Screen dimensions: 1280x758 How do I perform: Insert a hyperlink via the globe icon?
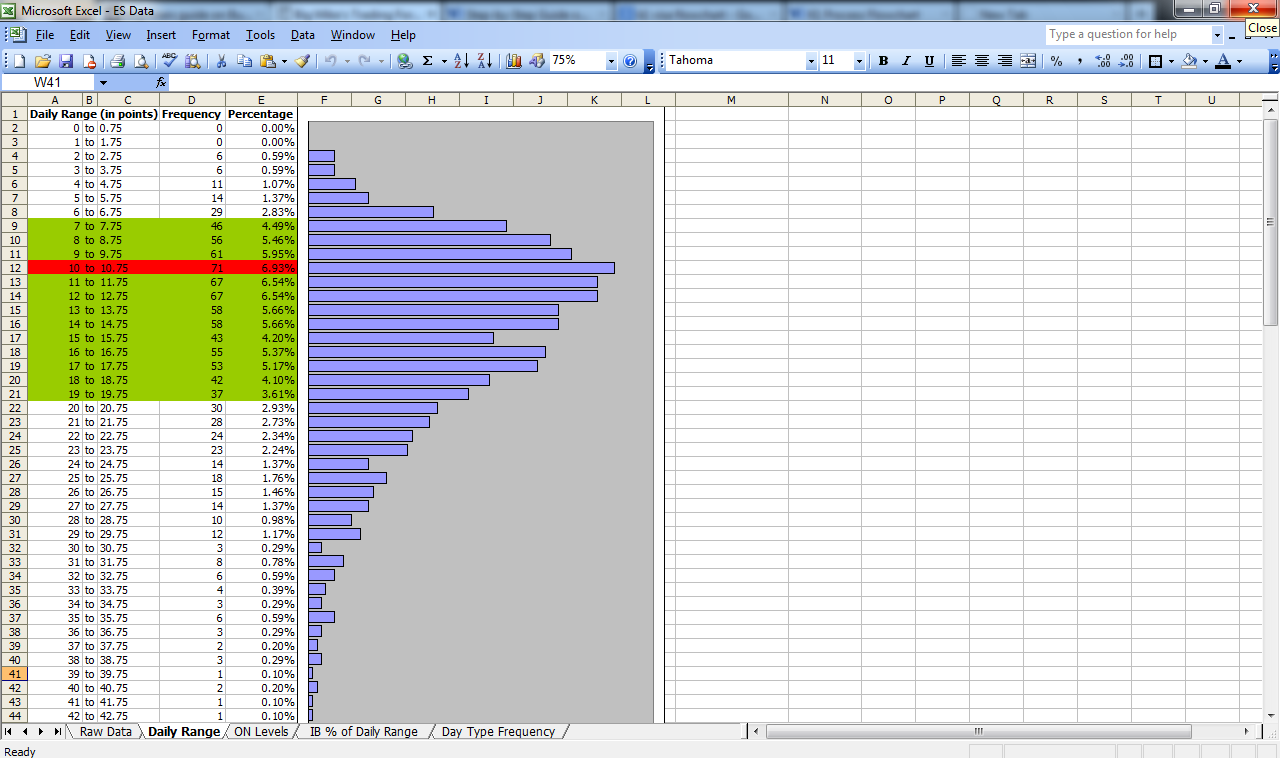click(x=405, y=61)
